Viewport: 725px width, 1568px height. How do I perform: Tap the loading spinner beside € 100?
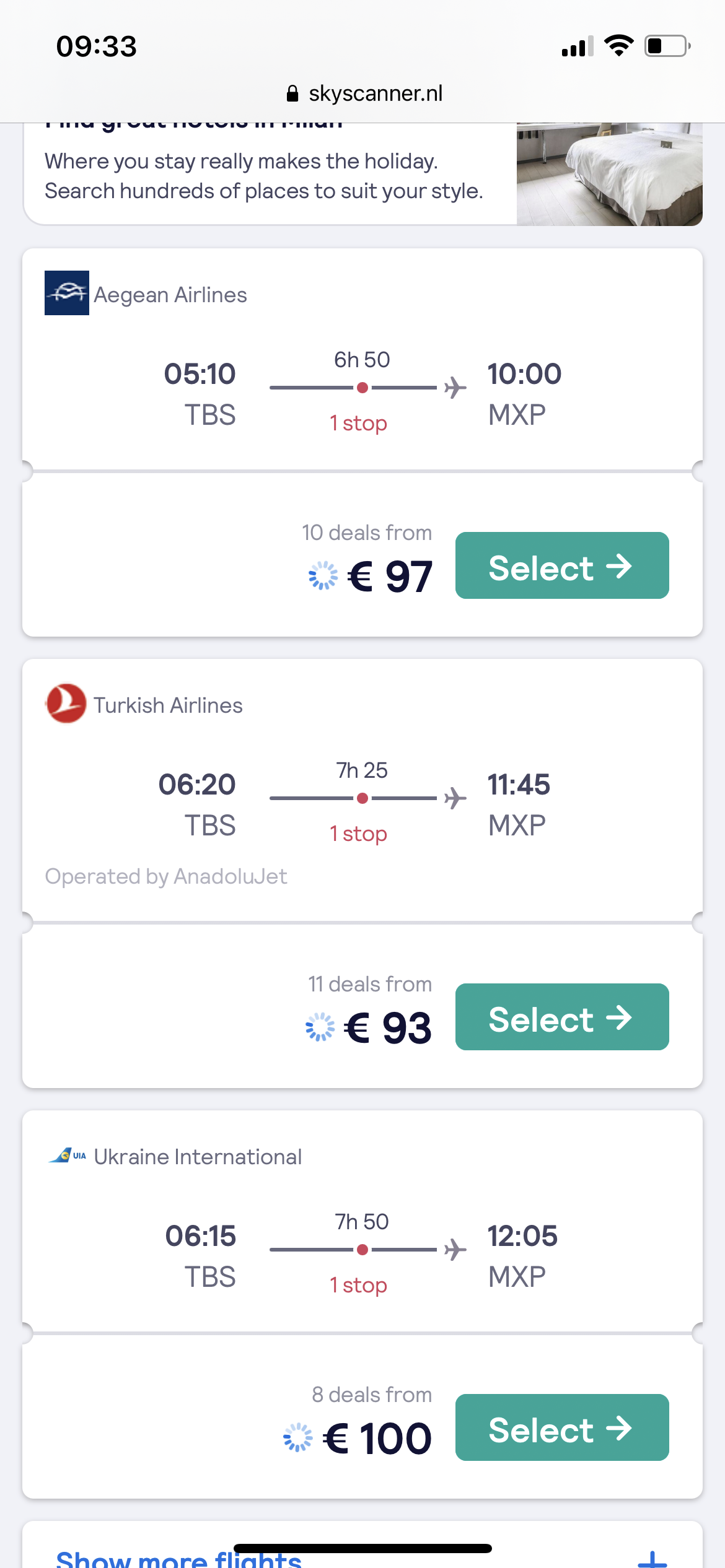coord(297,1437)
